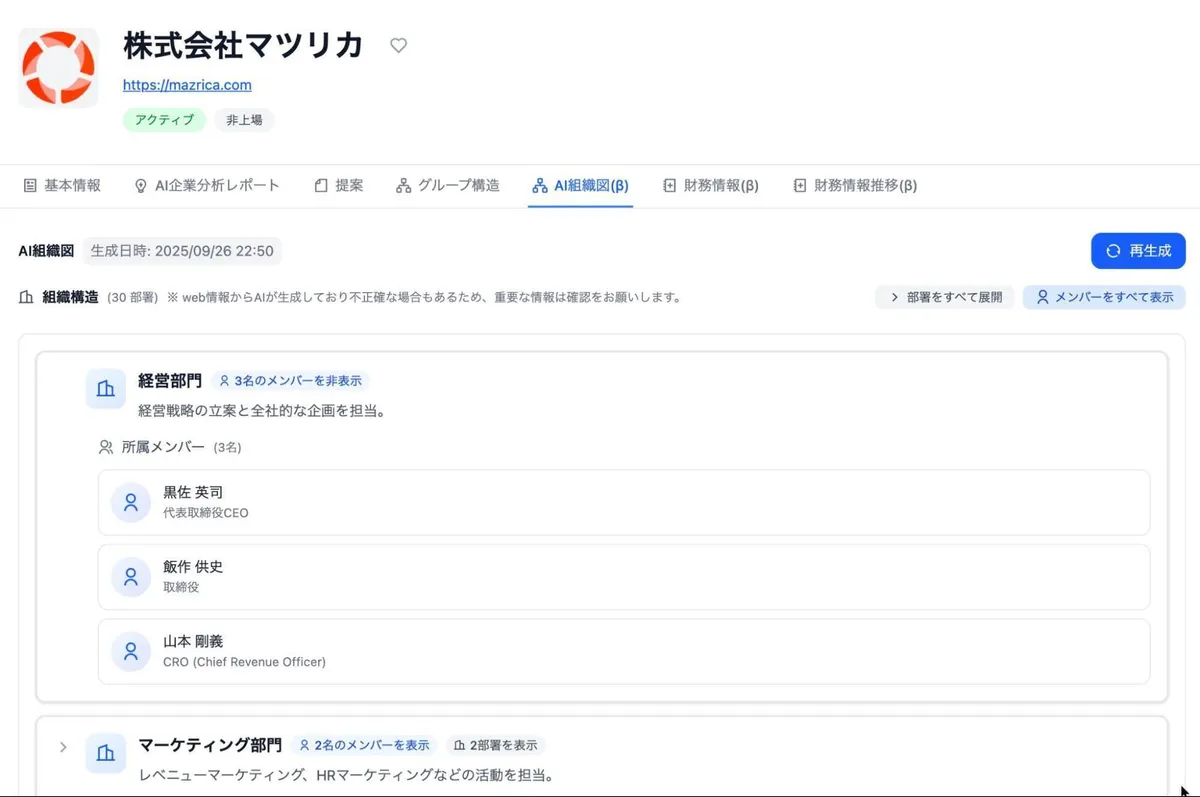This screenshot has width=1200, height=797.
Task: Open the グループ構造 tab
Action: coord(447,185)
